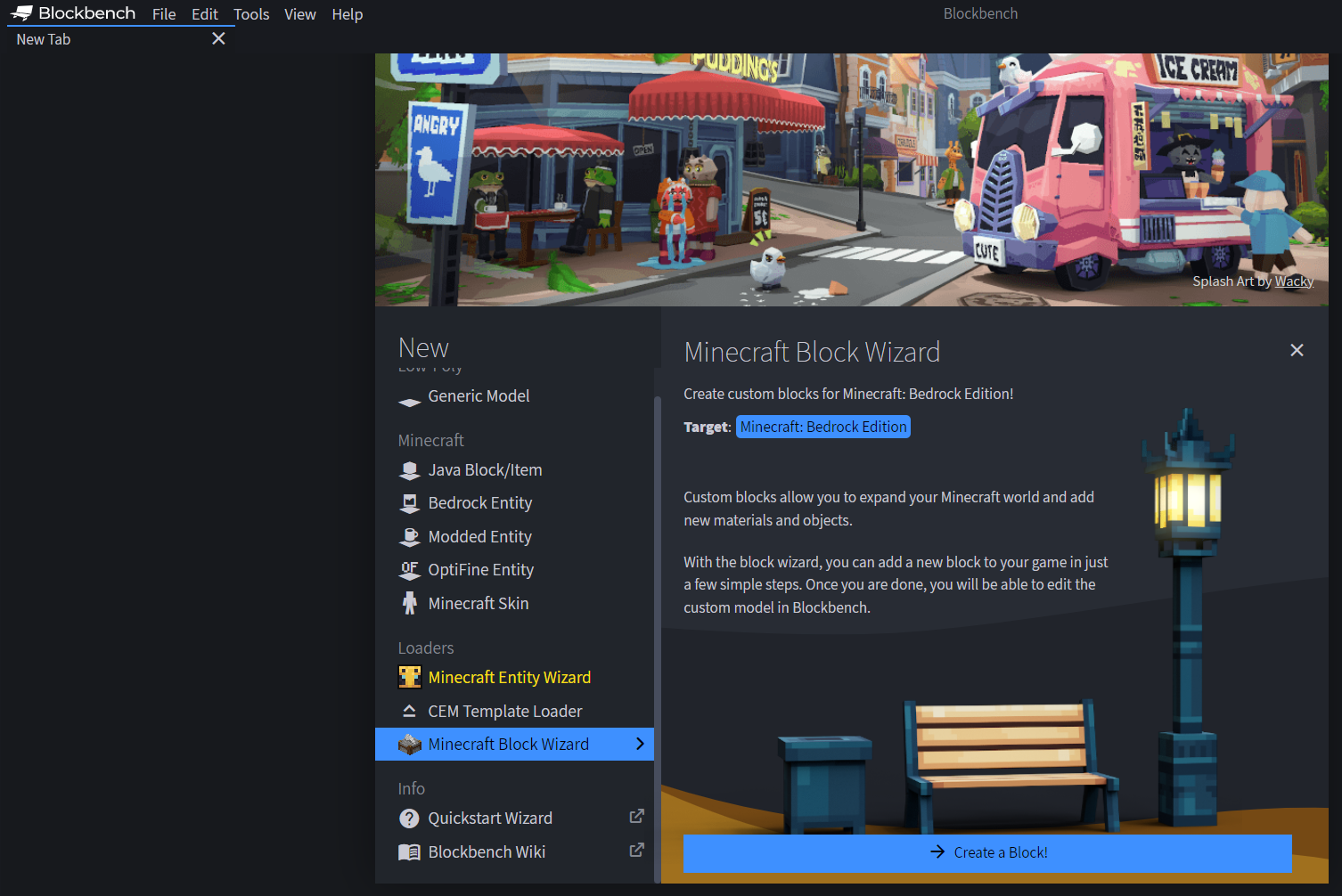The image size is (1342, 896).
Task: Click the Info category heading
Action: (x=412, y=789)
